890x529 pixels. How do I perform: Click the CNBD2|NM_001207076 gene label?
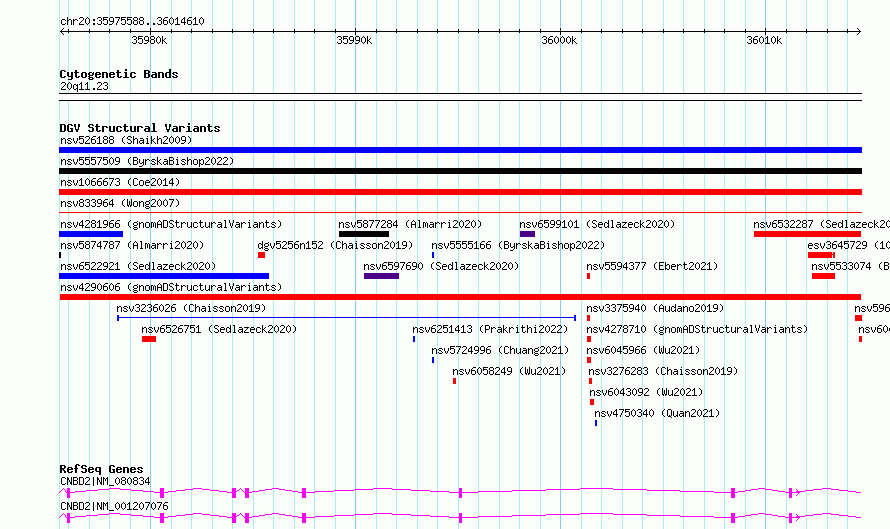click(114, 506)
